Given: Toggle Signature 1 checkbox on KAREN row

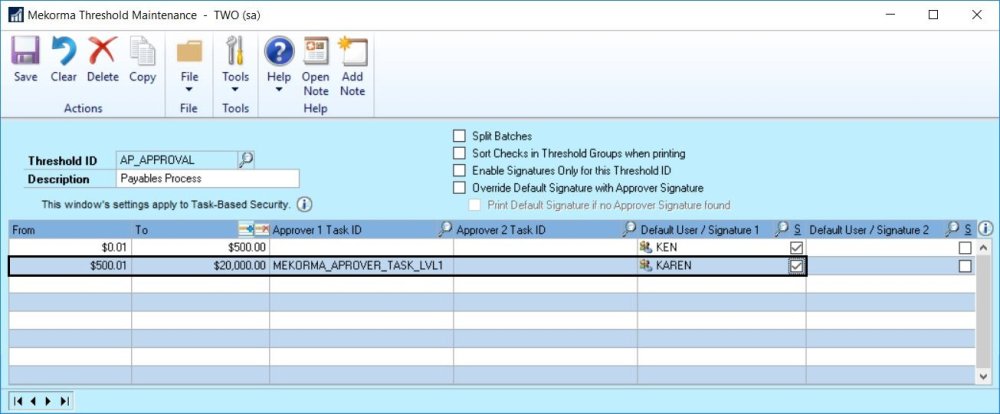Looking at the screenshot, I should click(x=796, y=266).
